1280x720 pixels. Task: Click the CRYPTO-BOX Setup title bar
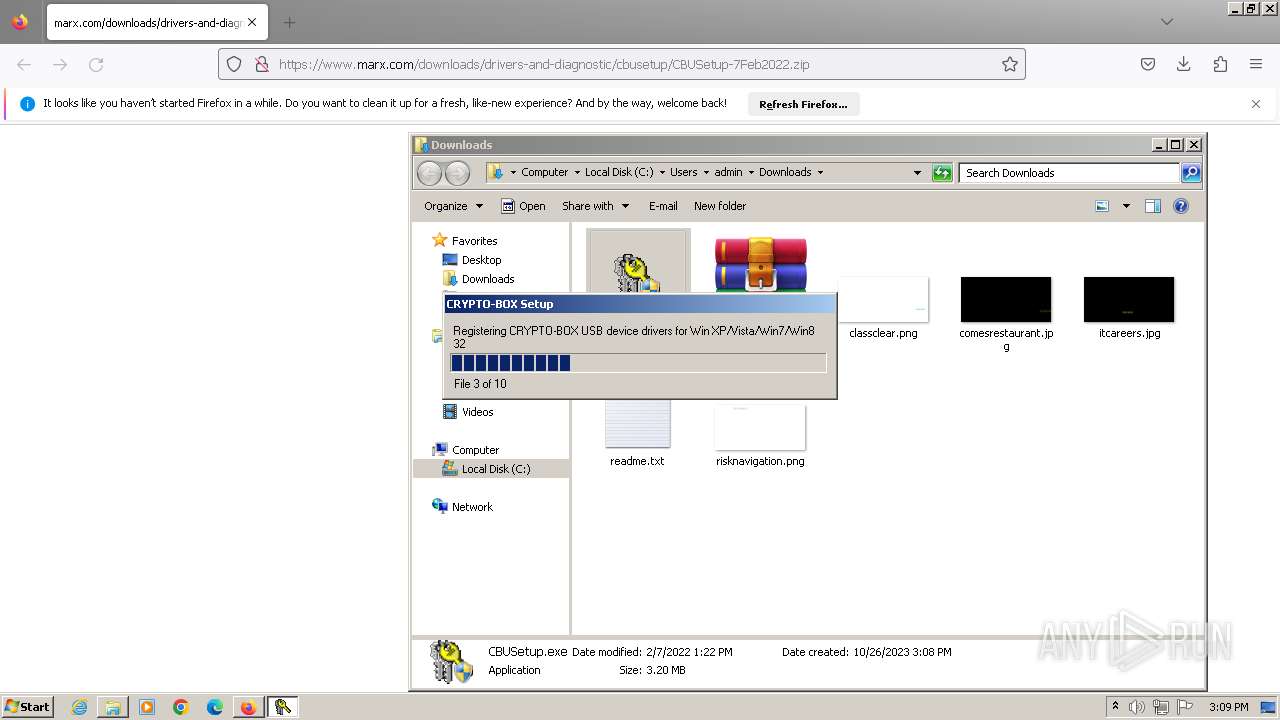[640, 304]
